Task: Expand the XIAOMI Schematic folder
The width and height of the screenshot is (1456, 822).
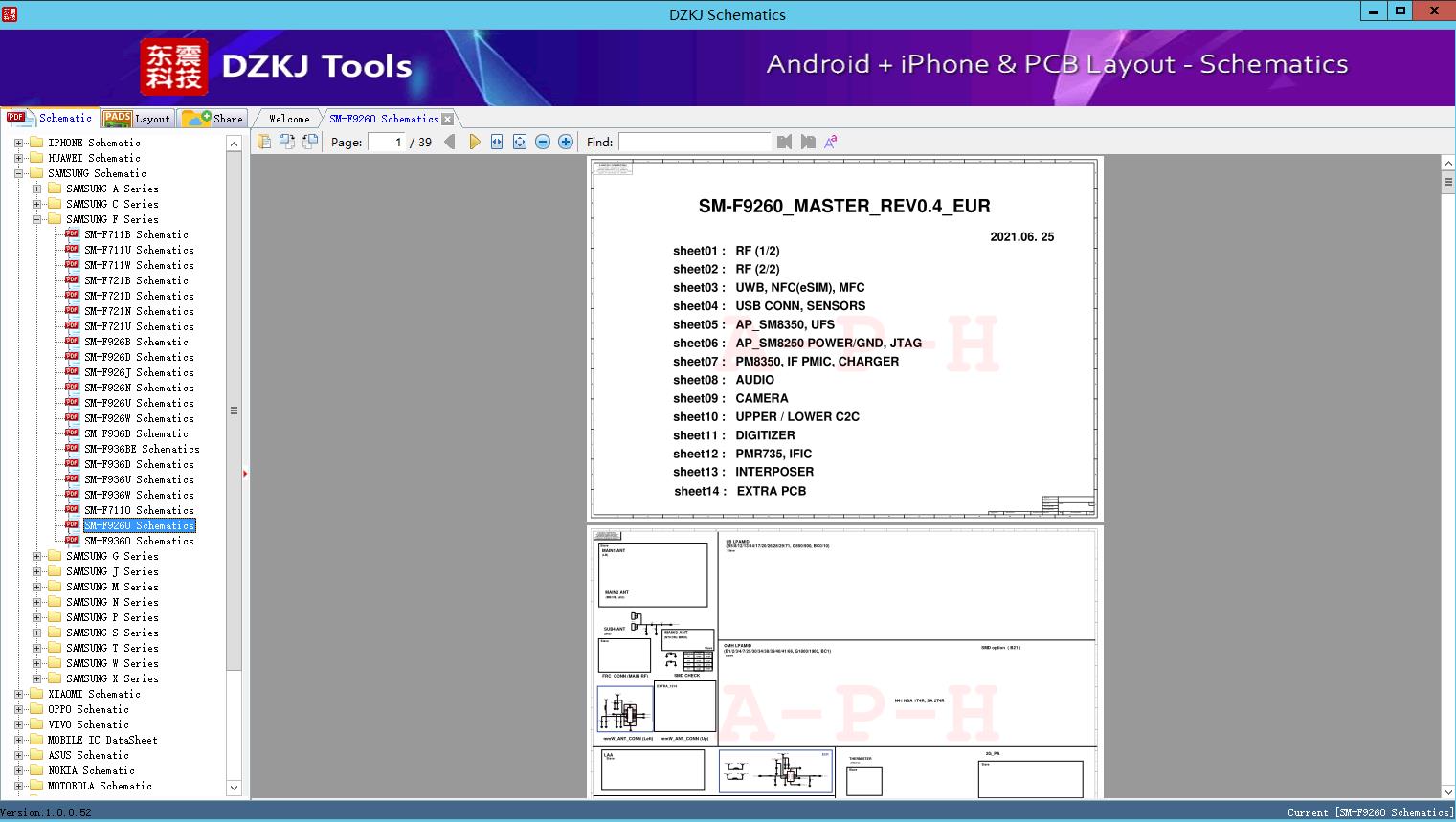Action: pyautogui.click(x=18, y=694)
